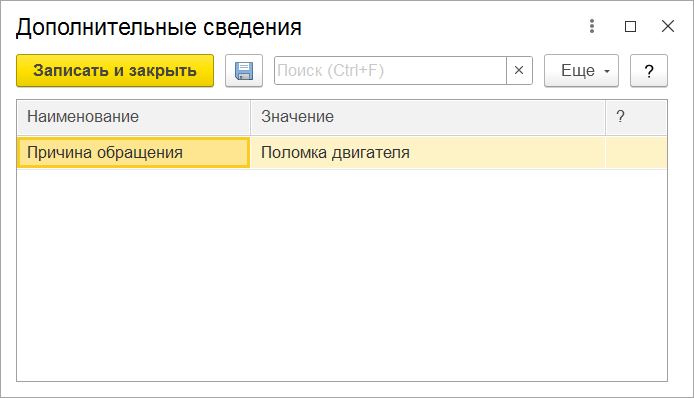Open the help via the toolbar question mark
Screen dimensions: 694x398
pyautogui.click(x=649, y=71)
